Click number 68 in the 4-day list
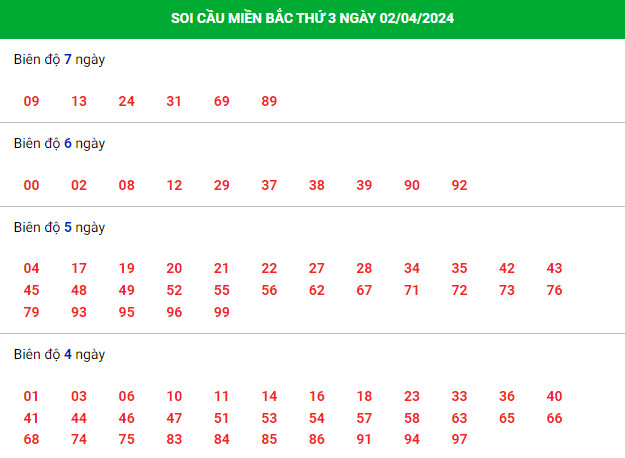The image size is (625, 458). click(x=31, y=439)
